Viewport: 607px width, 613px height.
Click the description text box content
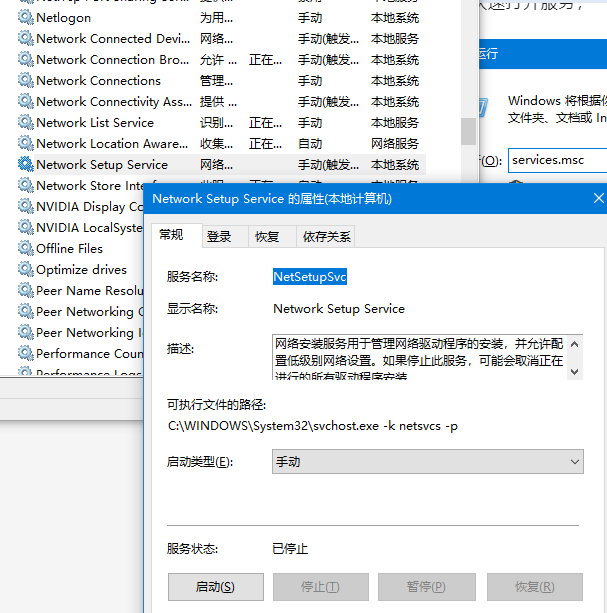pyautogui.click(x=419, y=357)
